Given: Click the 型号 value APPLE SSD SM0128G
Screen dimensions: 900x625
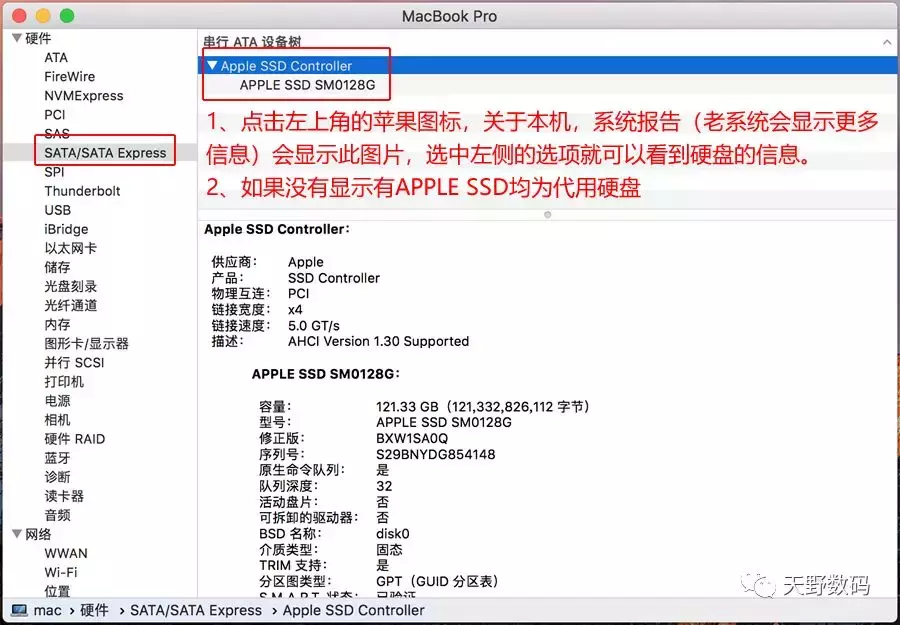Looking at the screenshot, I should (444, 422).
